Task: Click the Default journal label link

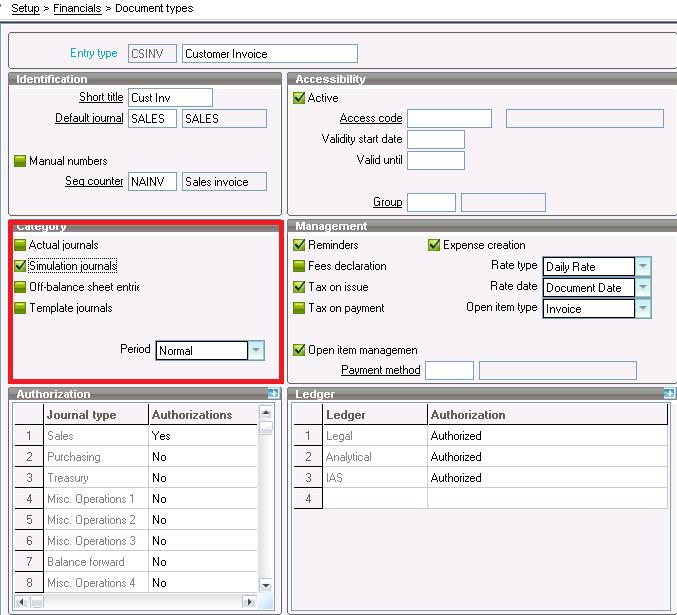Action: 89,118
